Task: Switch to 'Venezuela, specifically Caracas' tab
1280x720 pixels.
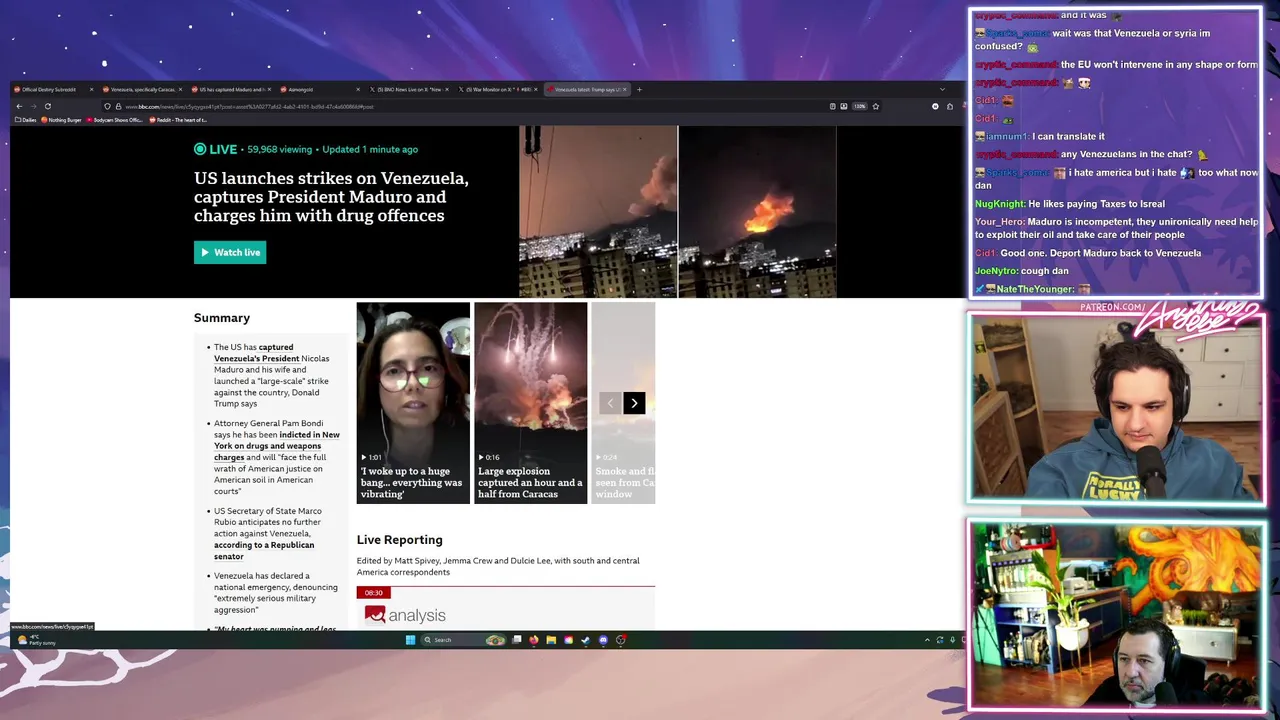Action: click(x=142, y=89)
